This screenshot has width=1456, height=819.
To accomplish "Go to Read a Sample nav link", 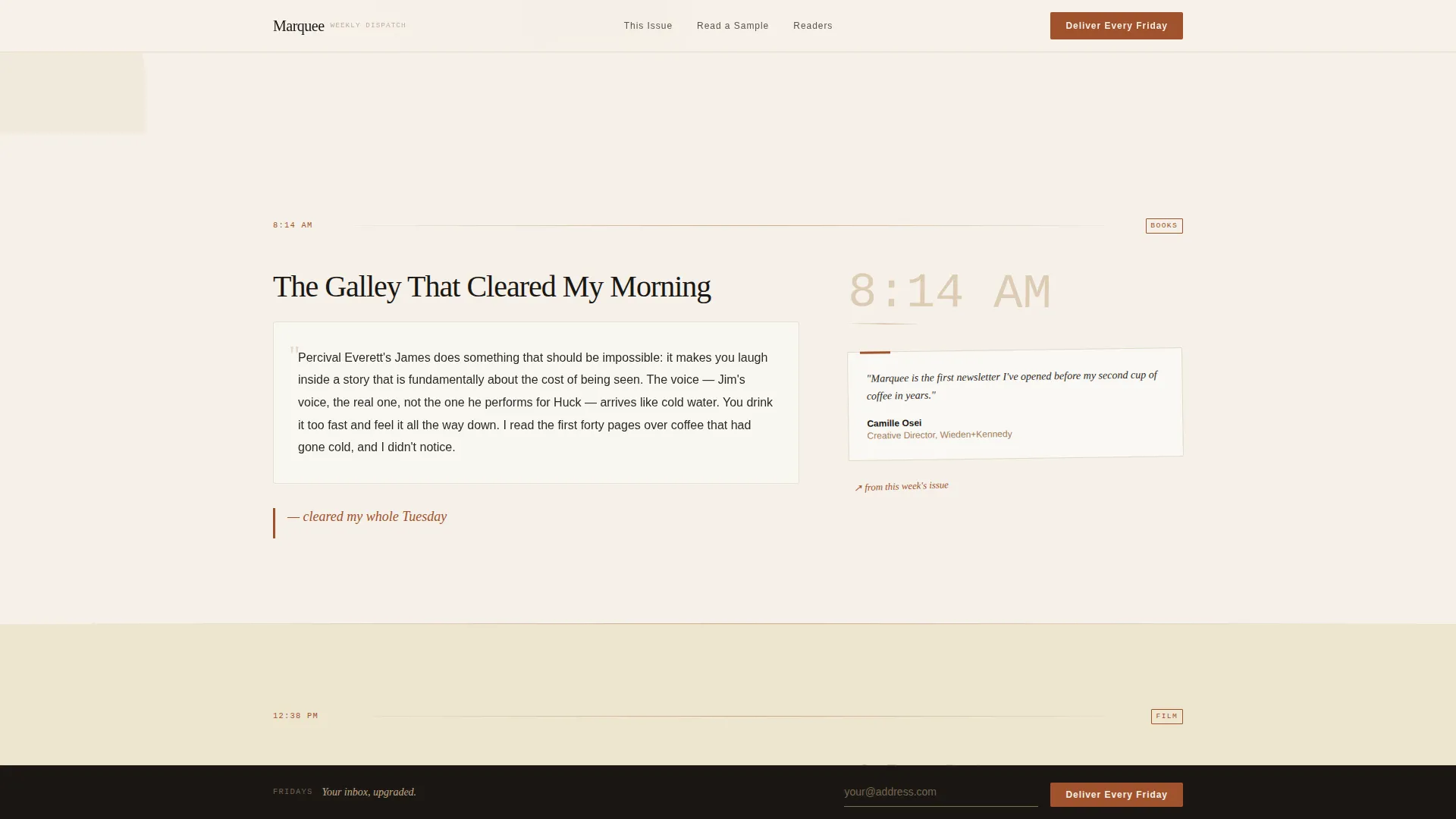I will [733, 26].
